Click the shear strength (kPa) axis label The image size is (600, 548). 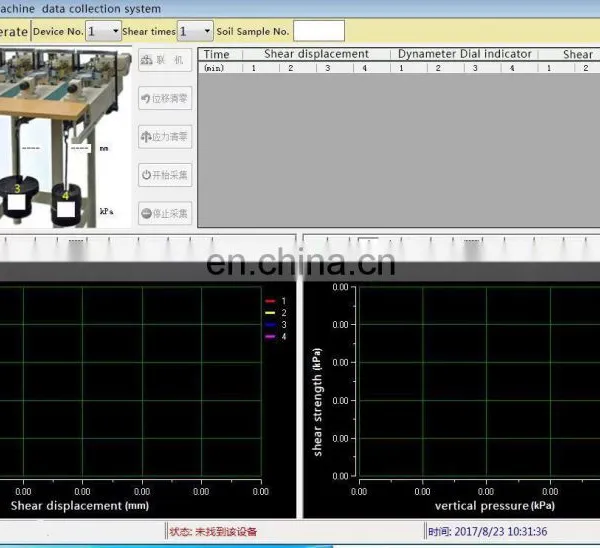[x=318, y=402]
